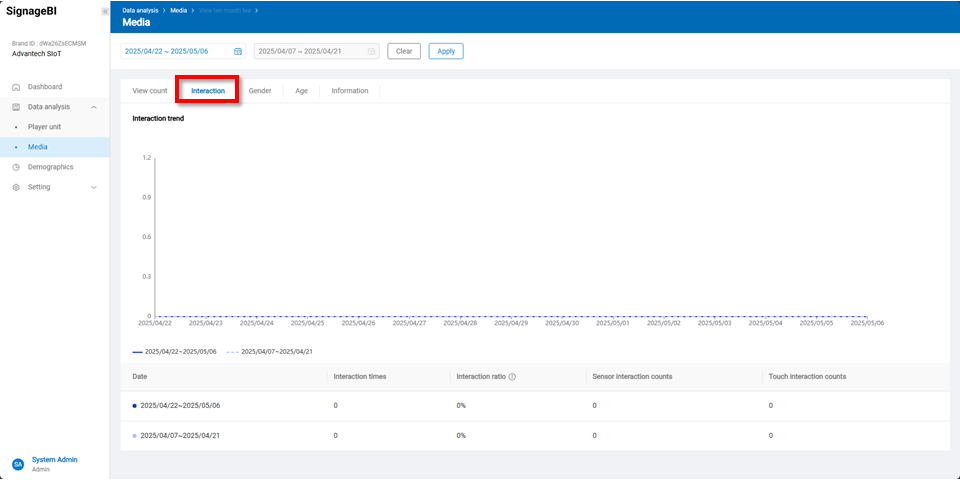Click the Demographics pie icon
This screenshot has width=960, height=480.
coord(16,167)
